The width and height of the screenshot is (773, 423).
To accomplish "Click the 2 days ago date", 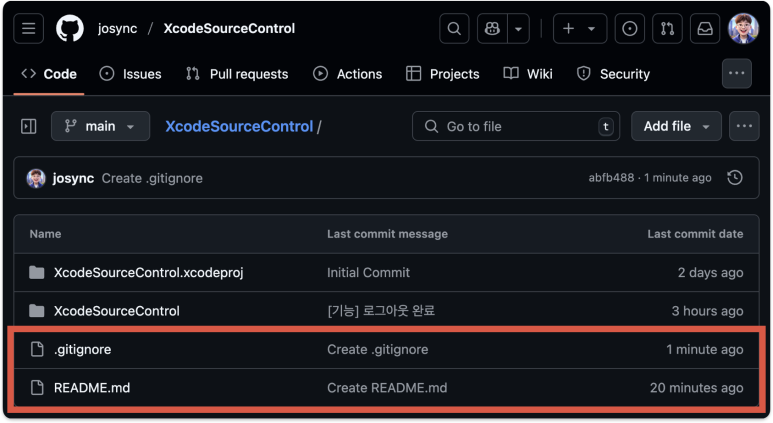I will coord(710,273).
